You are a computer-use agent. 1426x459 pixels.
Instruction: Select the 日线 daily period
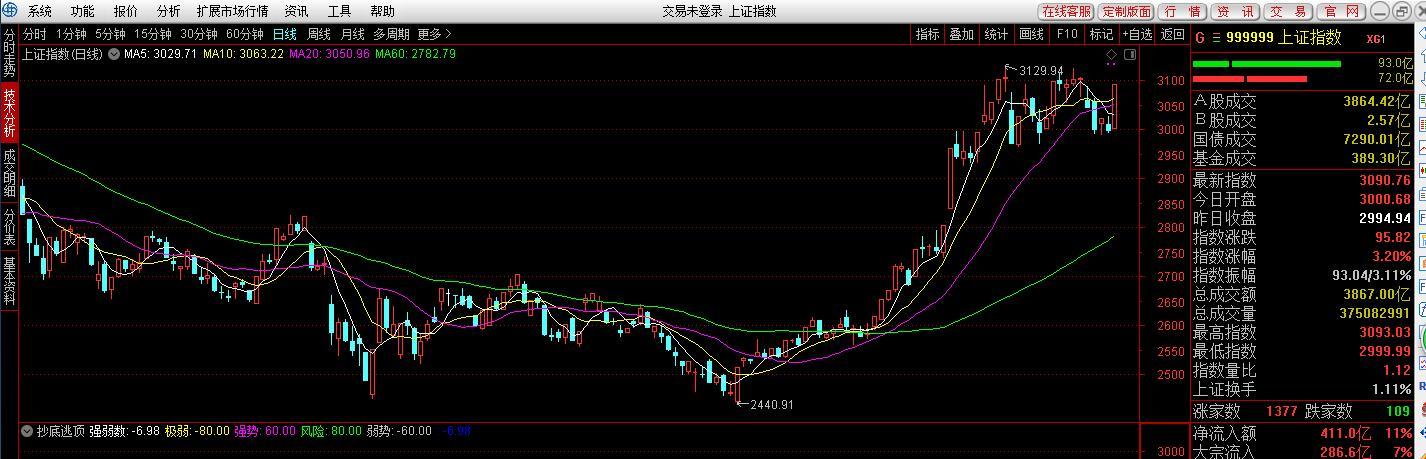[285, 34]
